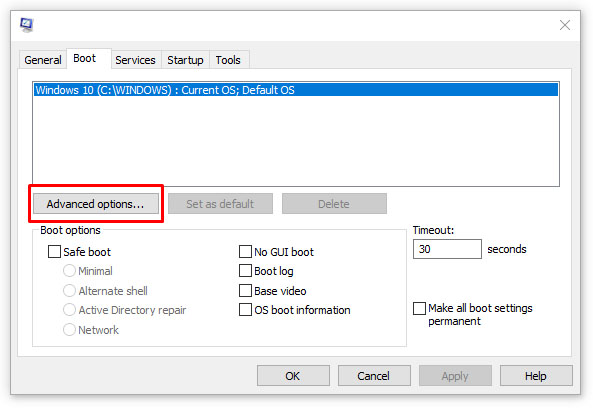
Task: Select the Minimal safe boot radio button
Action: [69, 271]
